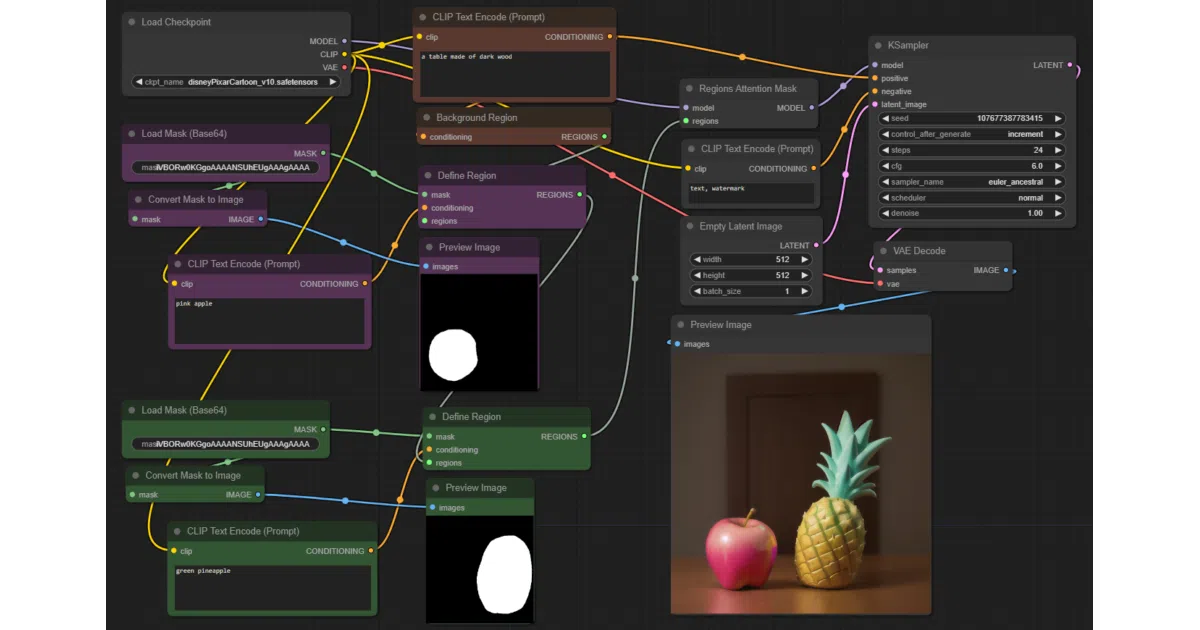Collapse the large Preview Image node showing fruit
Screen dimensions: 1200x630
click(x=680, y=325)
